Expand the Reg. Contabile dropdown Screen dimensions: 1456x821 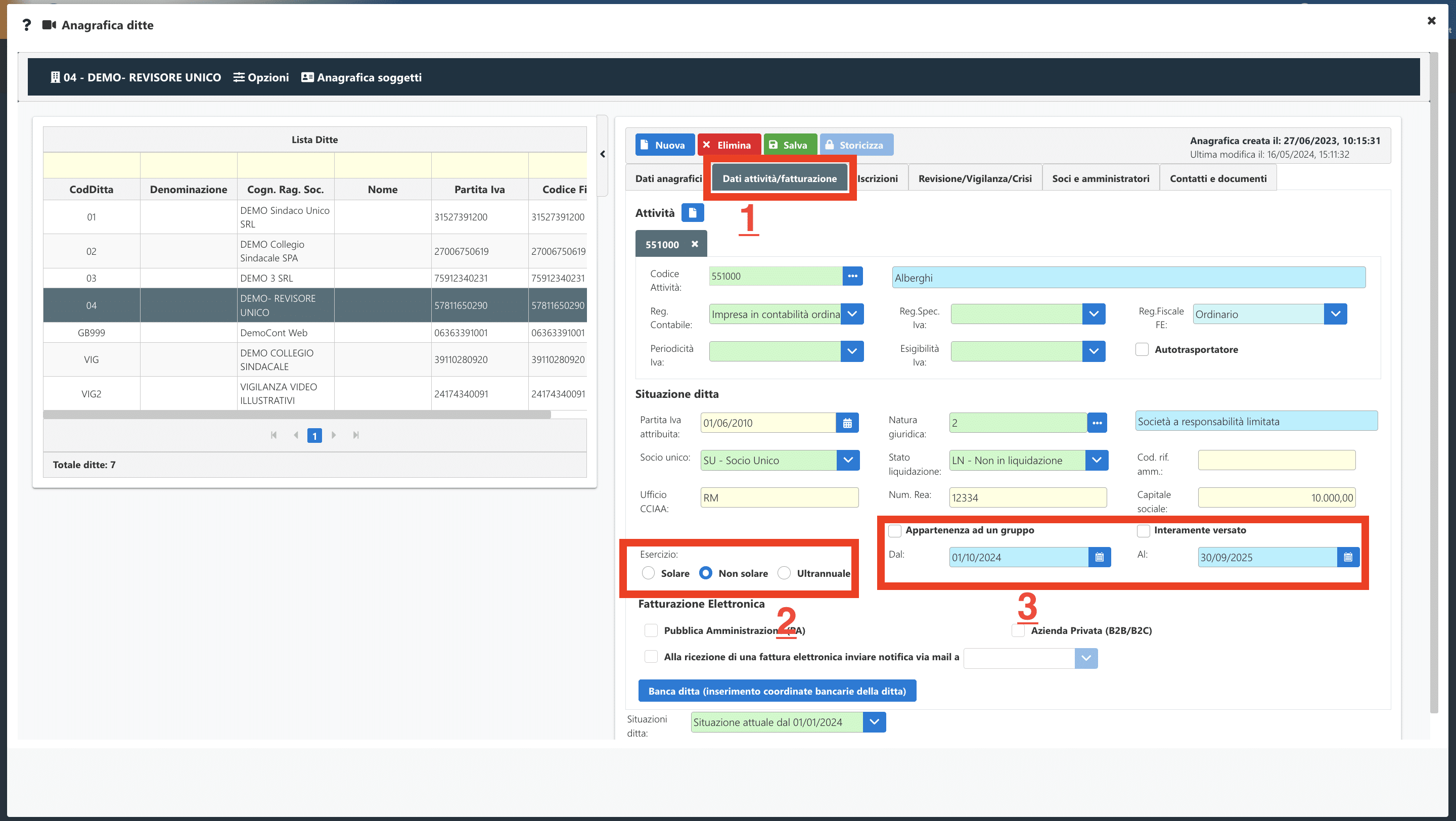click(852, 314)
